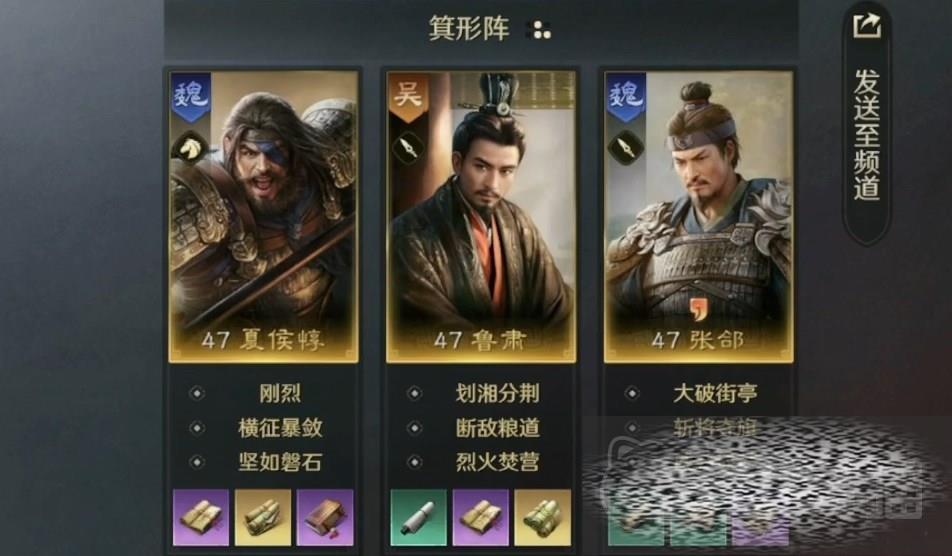This screenshot has height=556, width=952.
Task: Select the 箕形阵 formation title
Action: tap(469, 29)
